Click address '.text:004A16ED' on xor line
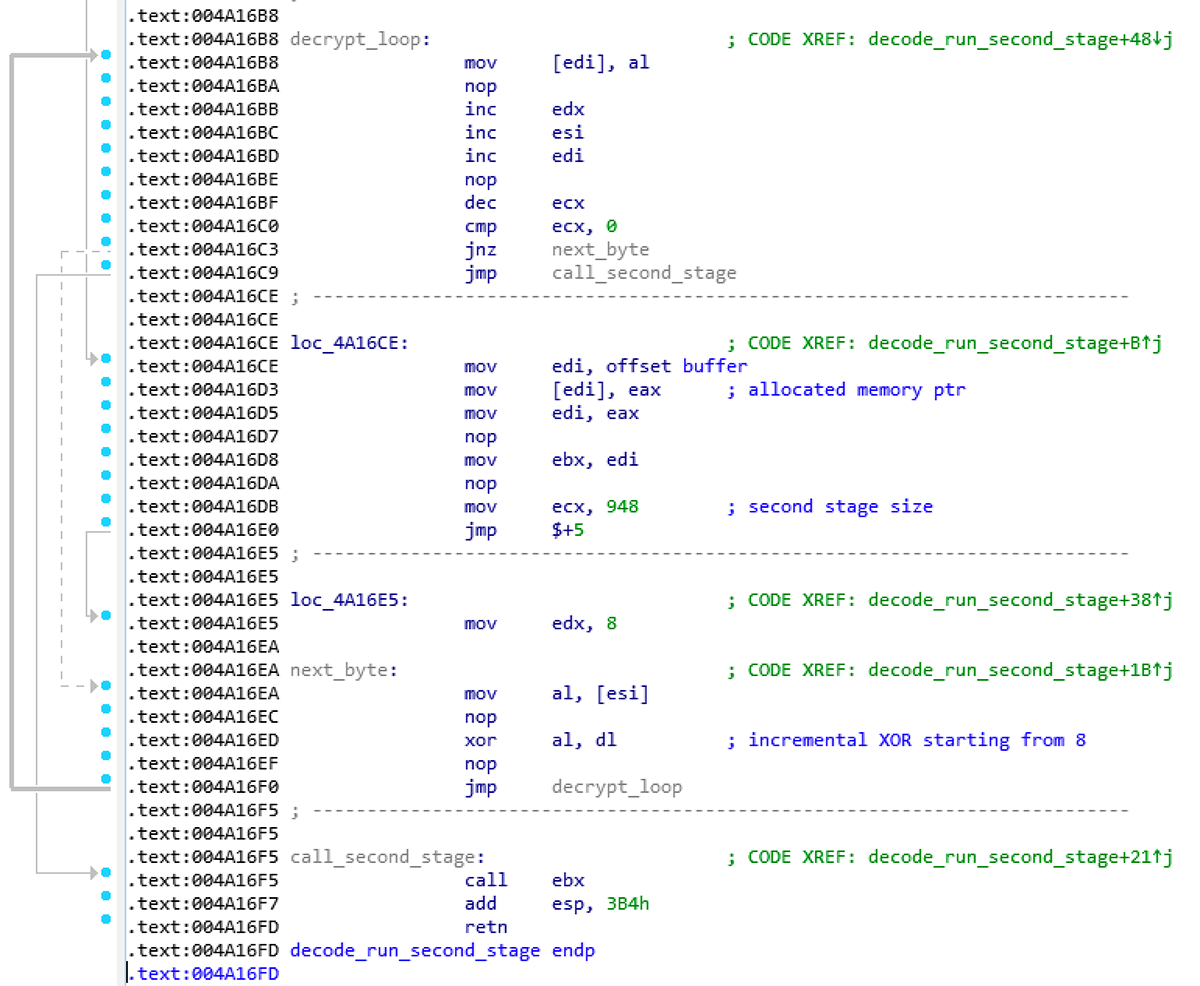 tap(203, 740)
